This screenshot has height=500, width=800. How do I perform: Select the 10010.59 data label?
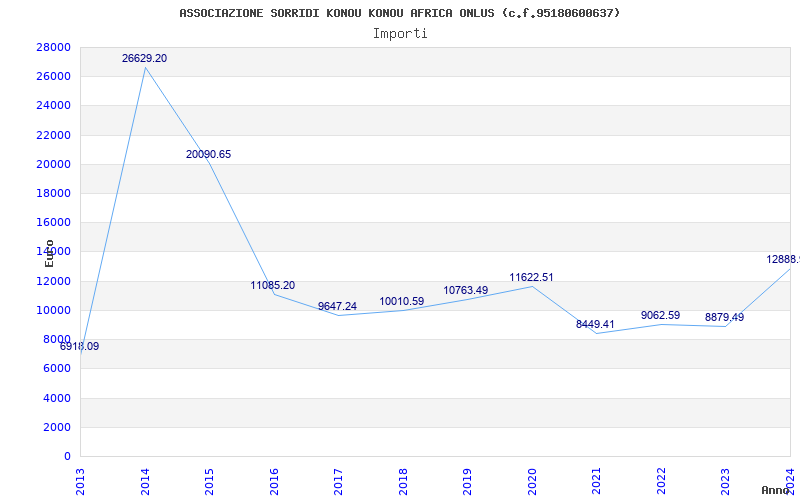[402, 301]
